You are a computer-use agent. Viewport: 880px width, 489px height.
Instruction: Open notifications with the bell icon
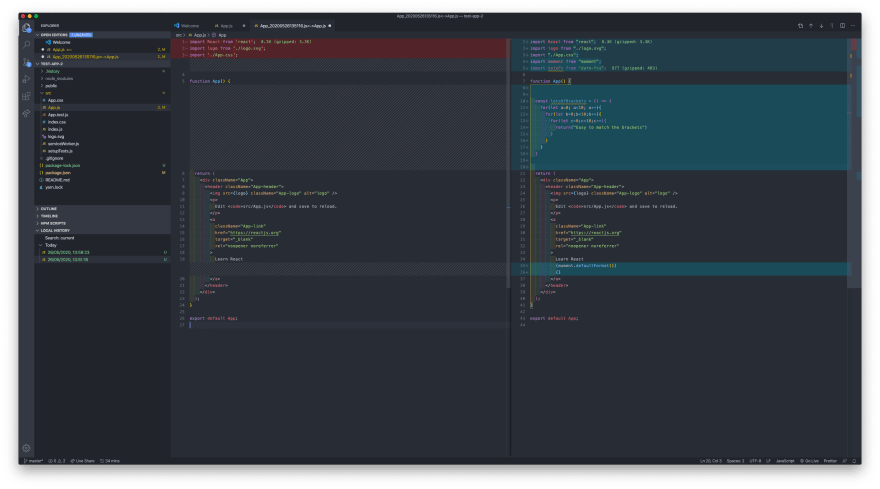click(854, 461)
